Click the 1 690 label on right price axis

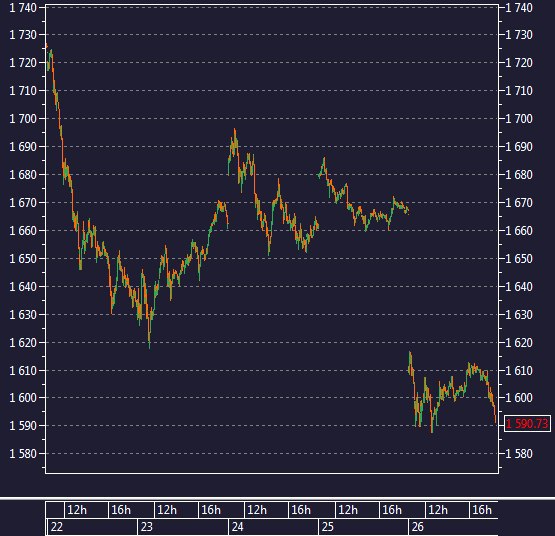[519, 147]
